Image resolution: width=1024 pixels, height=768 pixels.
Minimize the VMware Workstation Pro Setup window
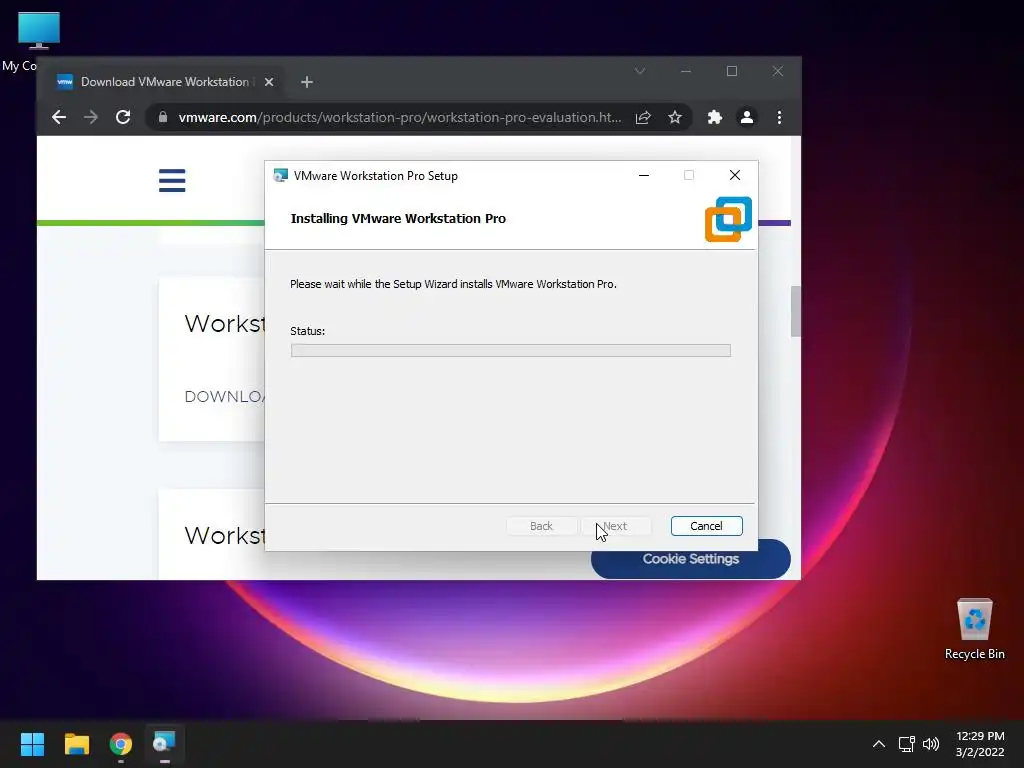pos(644,175)
